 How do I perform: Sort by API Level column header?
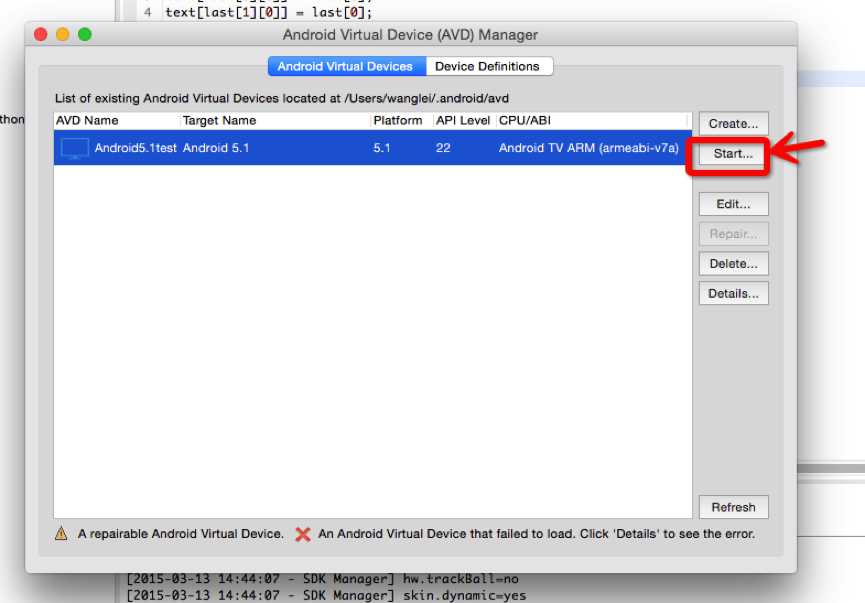[x=462, y=120]
